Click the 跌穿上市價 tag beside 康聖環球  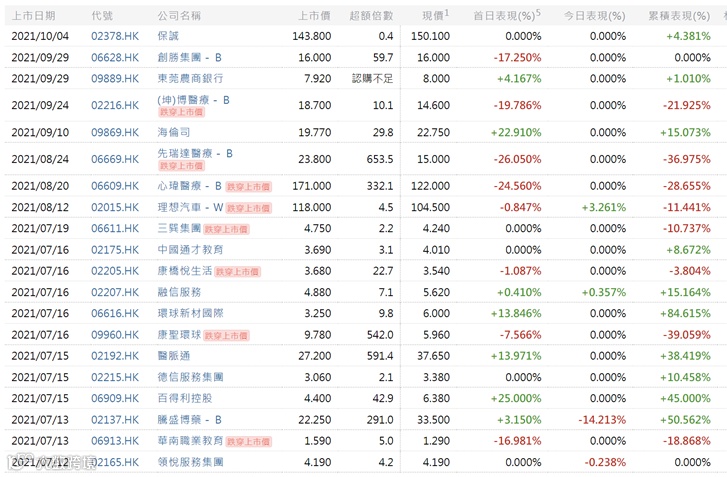[226, 336]
